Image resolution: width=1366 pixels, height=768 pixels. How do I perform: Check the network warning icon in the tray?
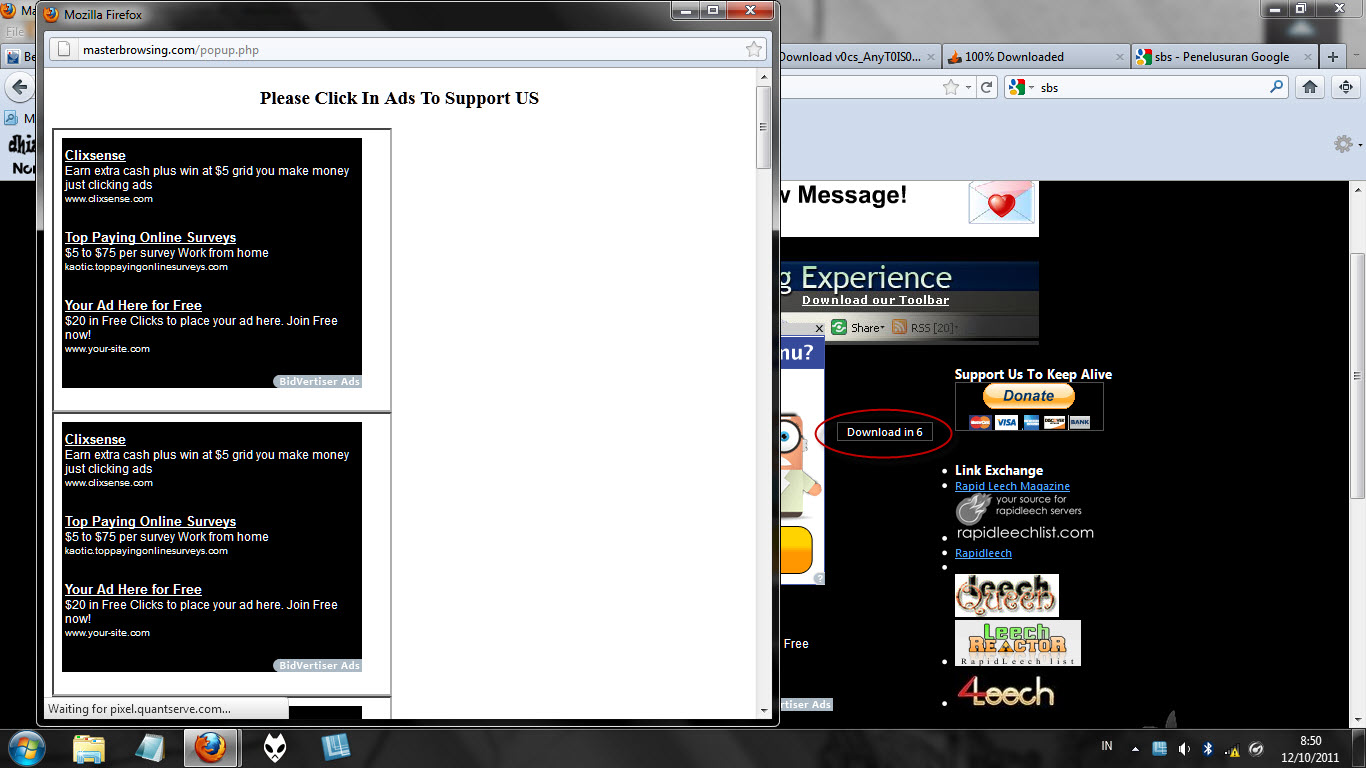pos(1232,747)
